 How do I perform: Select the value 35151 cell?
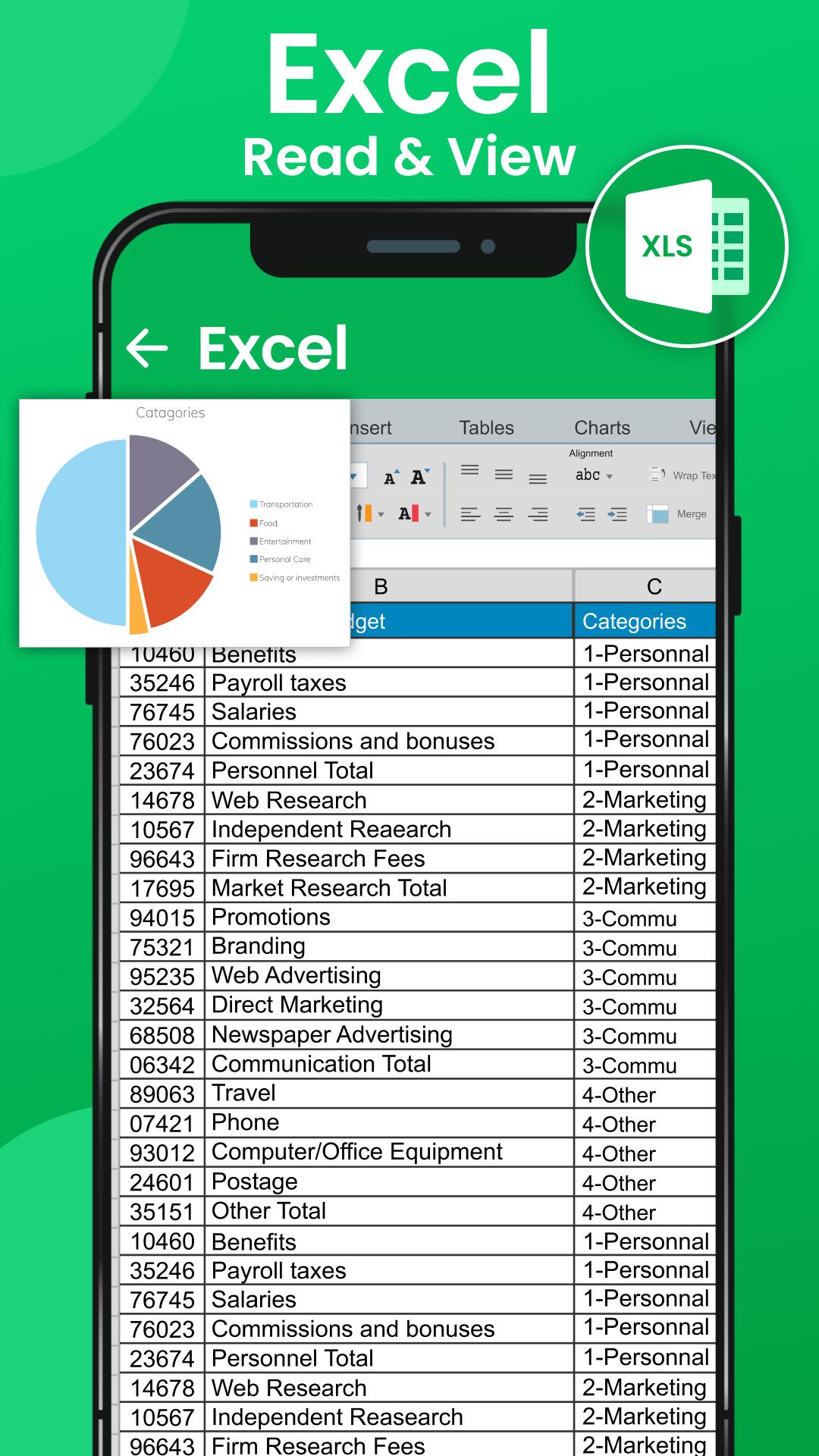pos(162,1211)
